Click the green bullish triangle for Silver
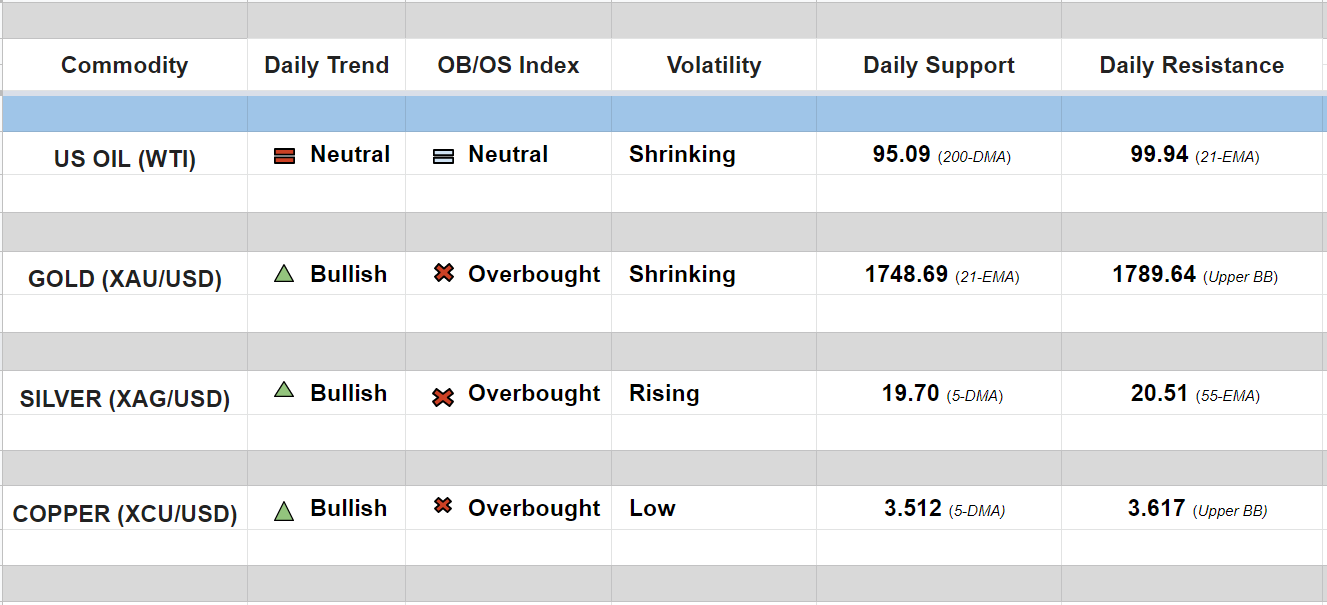Viewport: 1327px width, 605px height. click(284, 391)
